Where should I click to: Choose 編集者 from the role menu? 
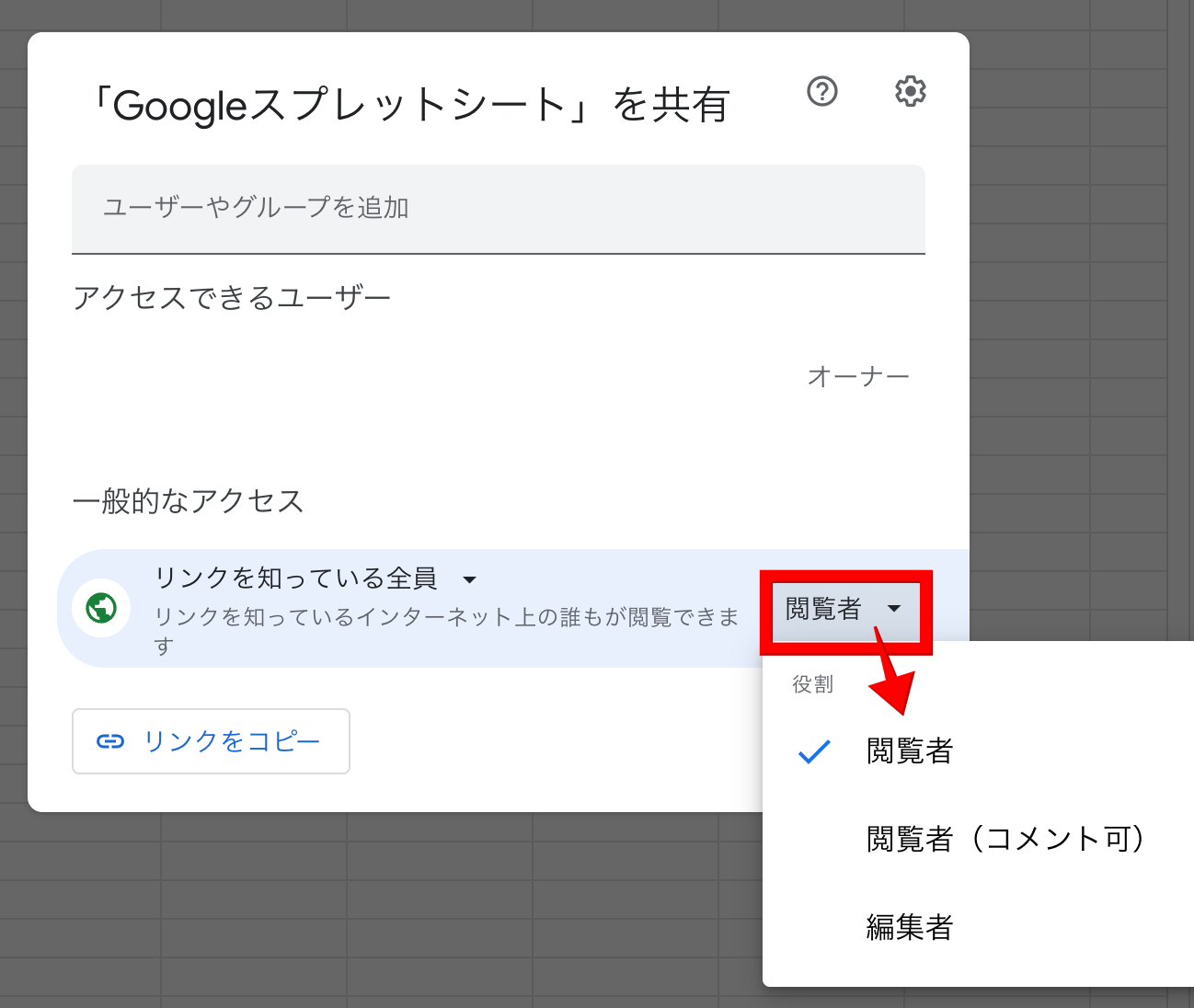coord(978,926)
